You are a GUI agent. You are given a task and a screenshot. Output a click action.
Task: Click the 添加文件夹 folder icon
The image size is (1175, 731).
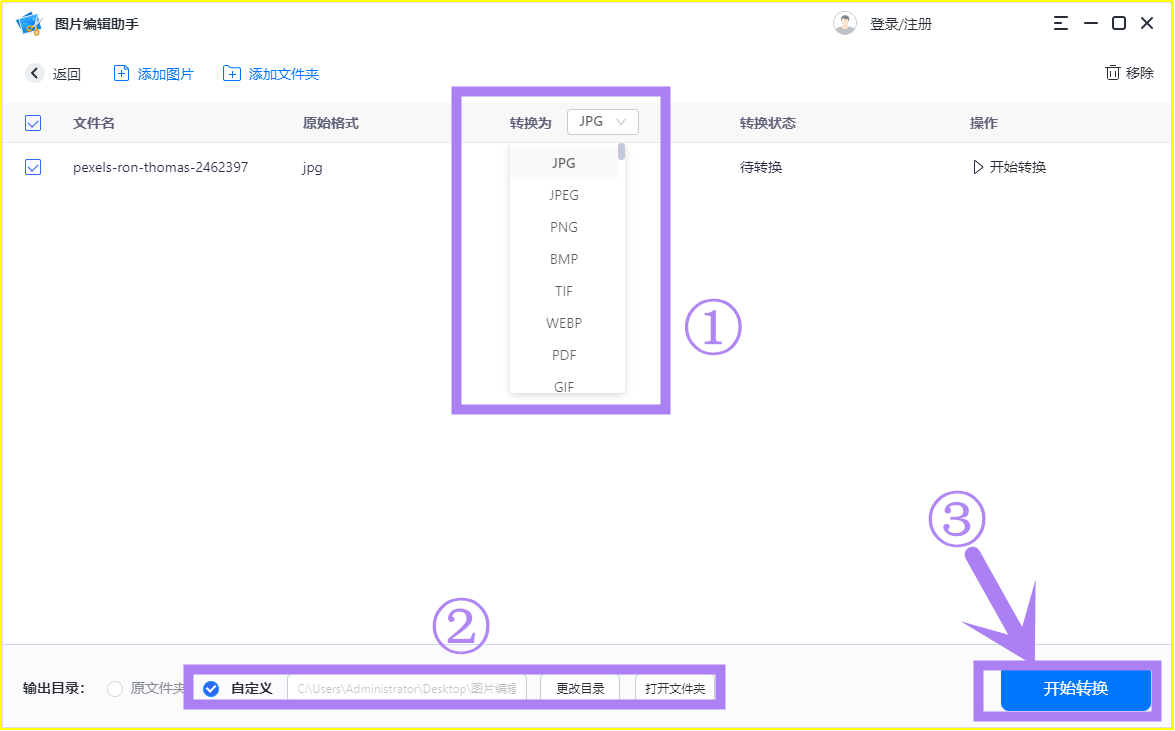232,73
